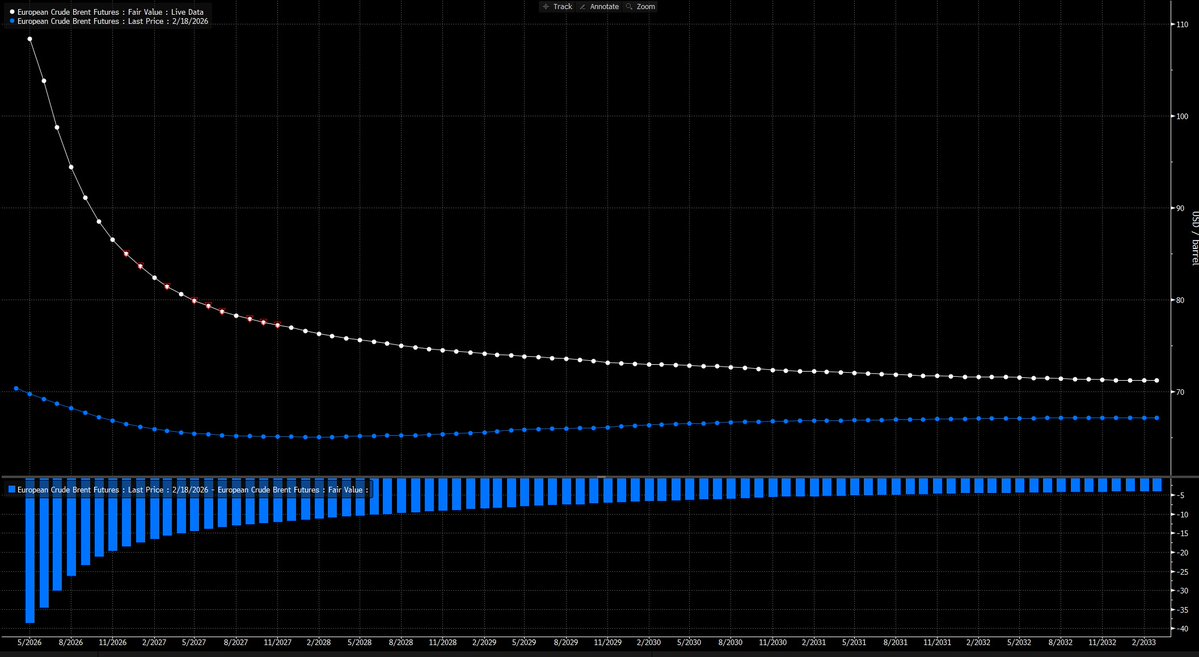Click the last blue Last Price point
This screenshot has height=657, width=1199.
pos(1157,418)
